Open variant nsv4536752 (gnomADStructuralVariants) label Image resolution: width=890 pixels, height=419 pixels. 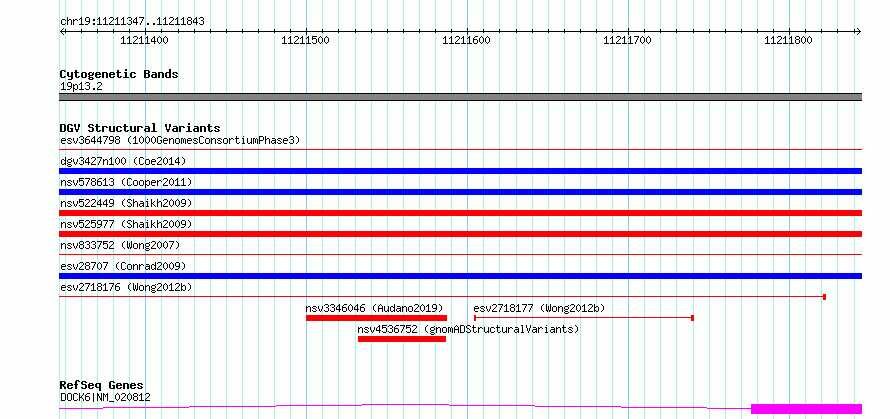click(468, 329)
